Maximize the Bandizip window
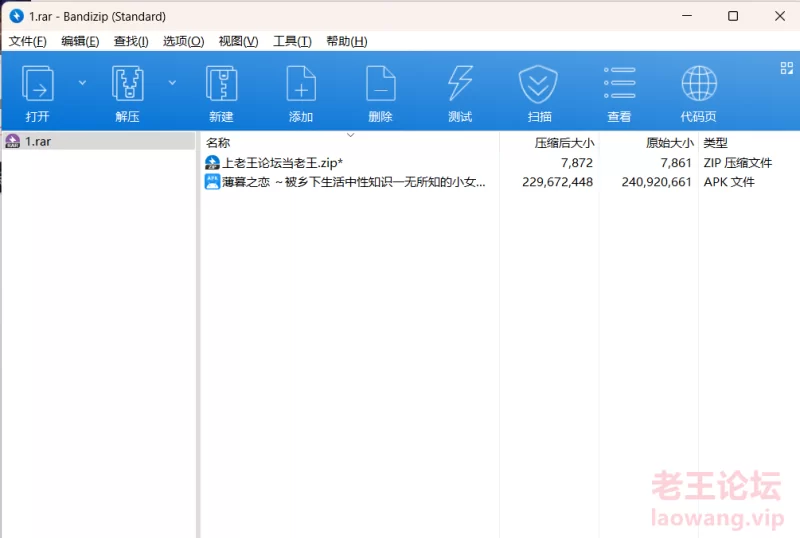This screenshot has width=800, height=538. [x=733, y=16]
